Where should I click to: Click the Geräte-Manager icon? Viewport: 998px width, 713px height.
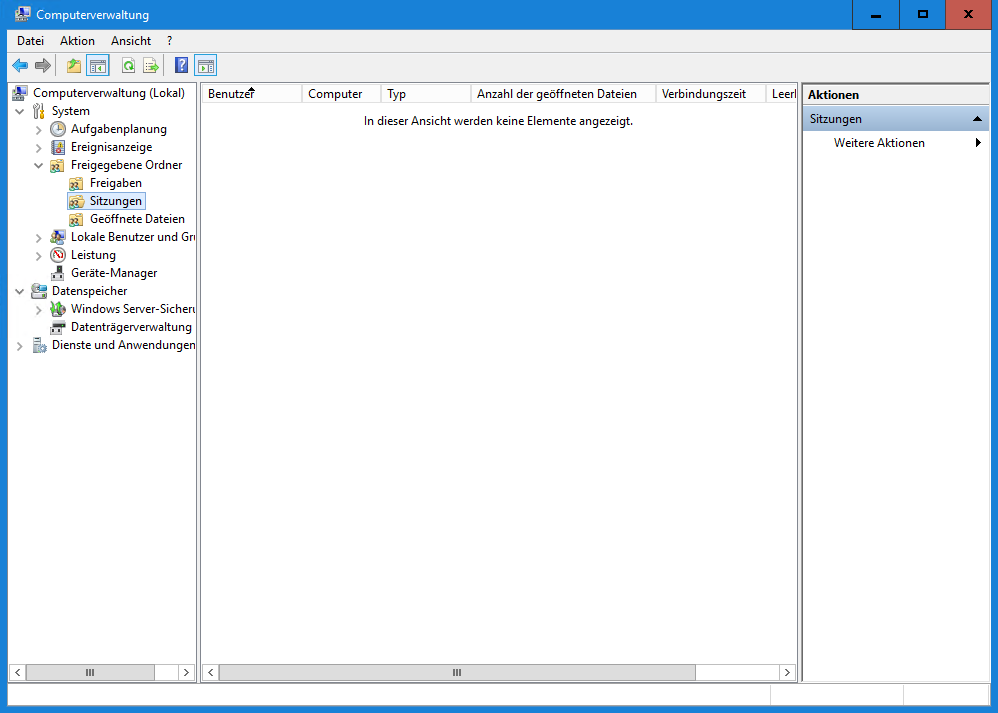[x=58, y=273]
